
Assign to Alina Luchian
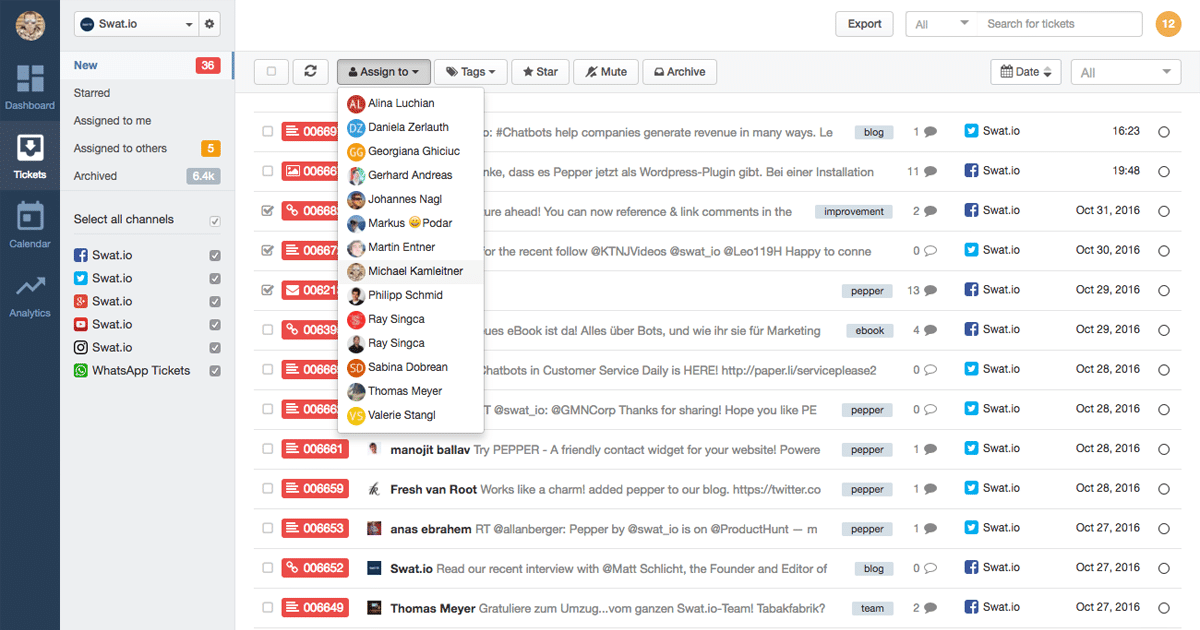point(411,103)
